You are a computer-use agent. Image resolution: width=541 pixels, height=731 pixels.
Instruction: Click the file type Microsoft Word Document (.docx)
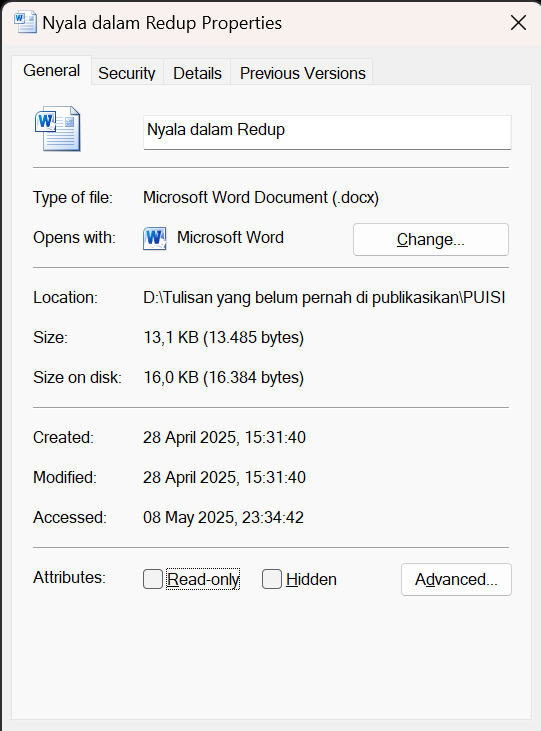coord(261,198)
